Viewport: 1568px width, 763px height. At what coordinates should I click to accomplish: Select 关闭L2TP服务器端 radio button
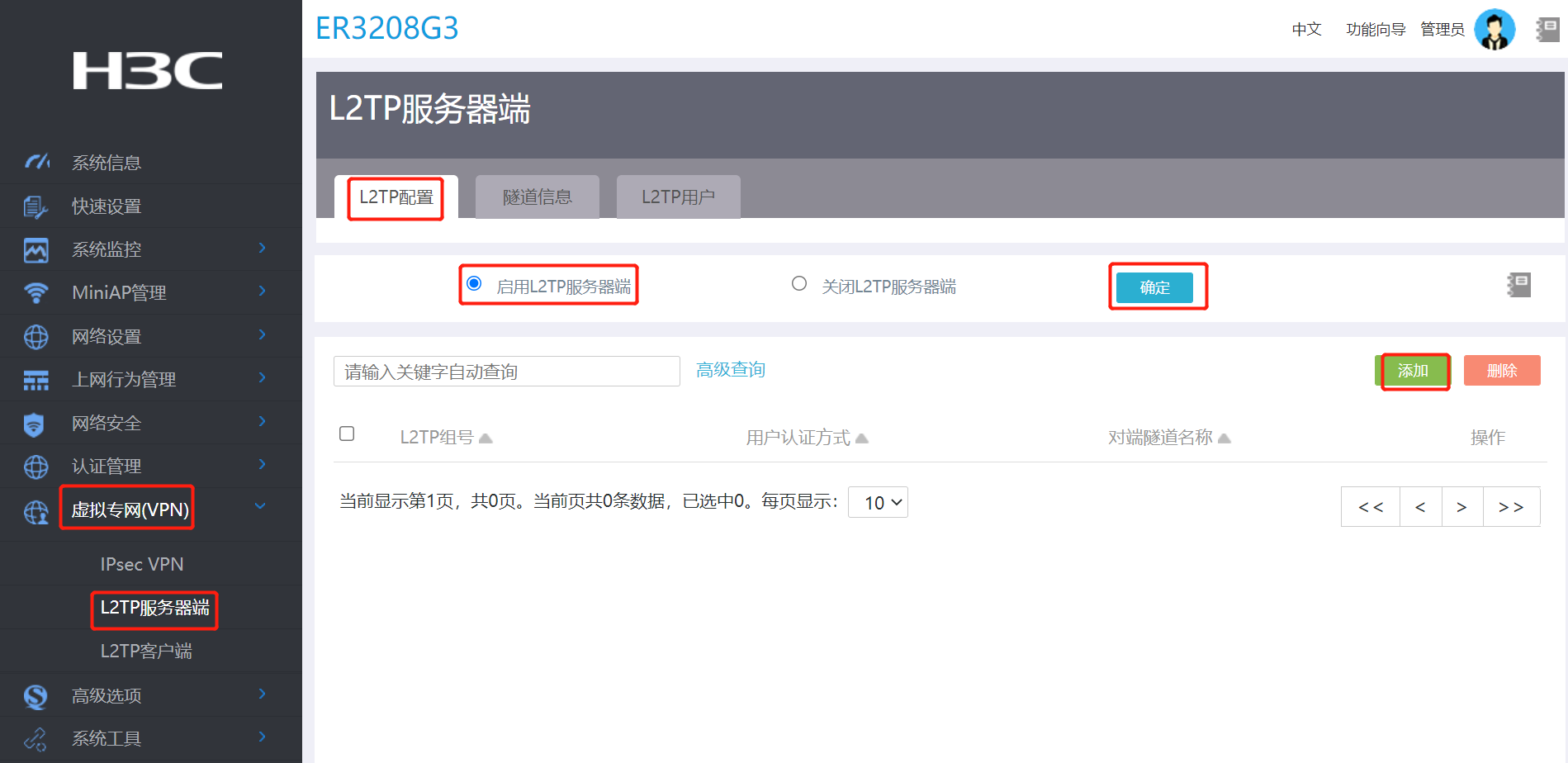799,283
